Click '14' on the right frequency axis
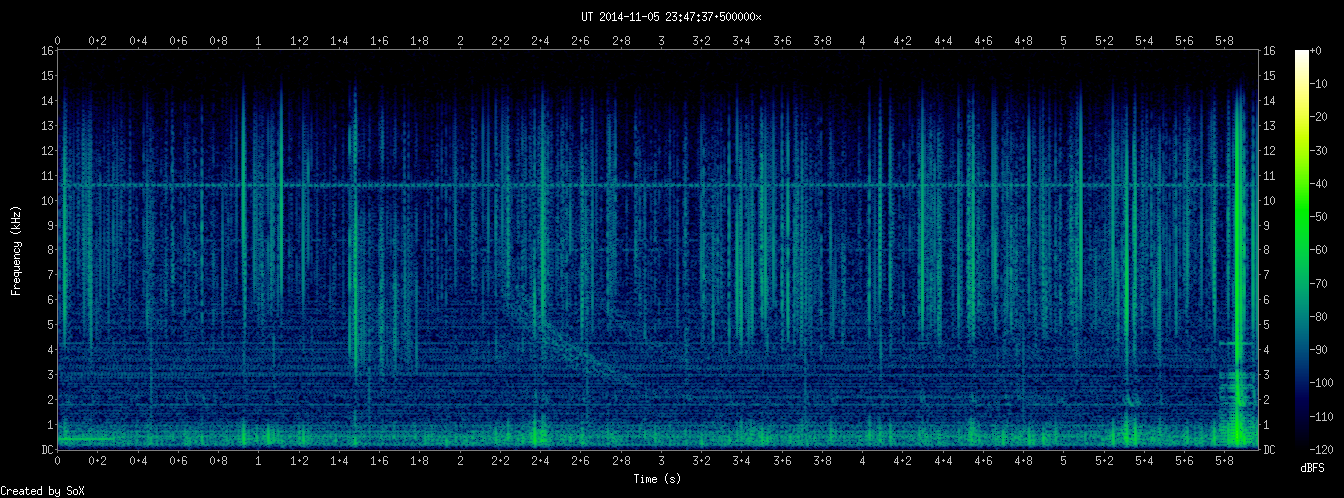 coord(1270,100)
